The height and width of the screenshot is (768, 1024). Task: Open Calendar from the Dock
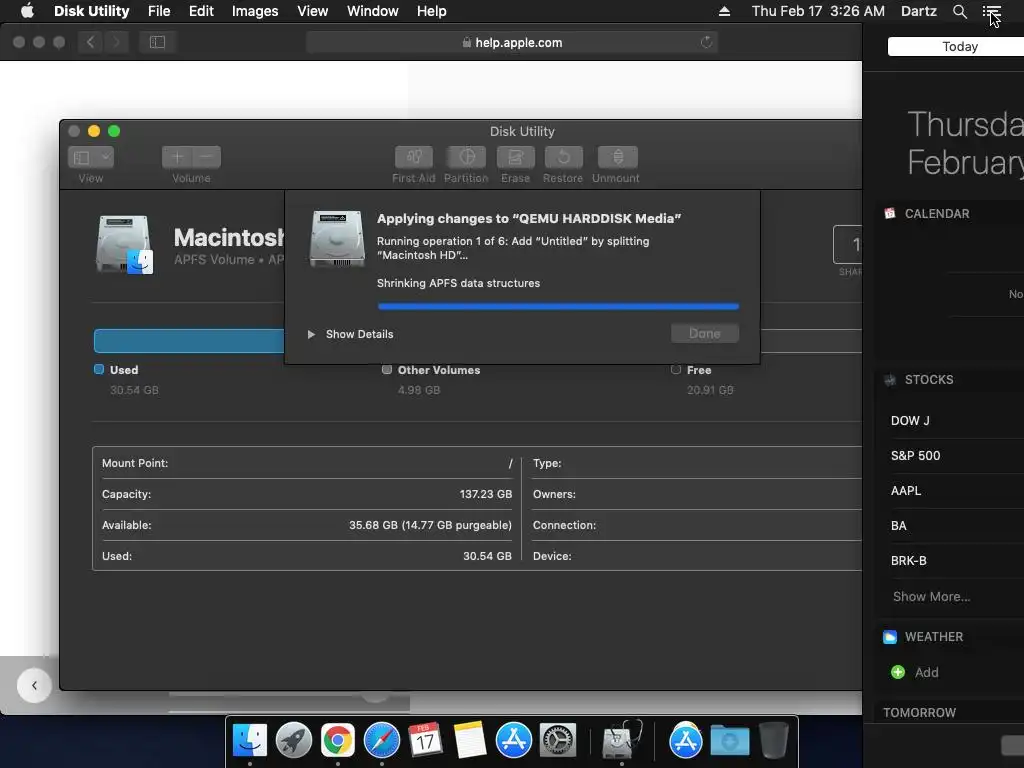(425, 741)
